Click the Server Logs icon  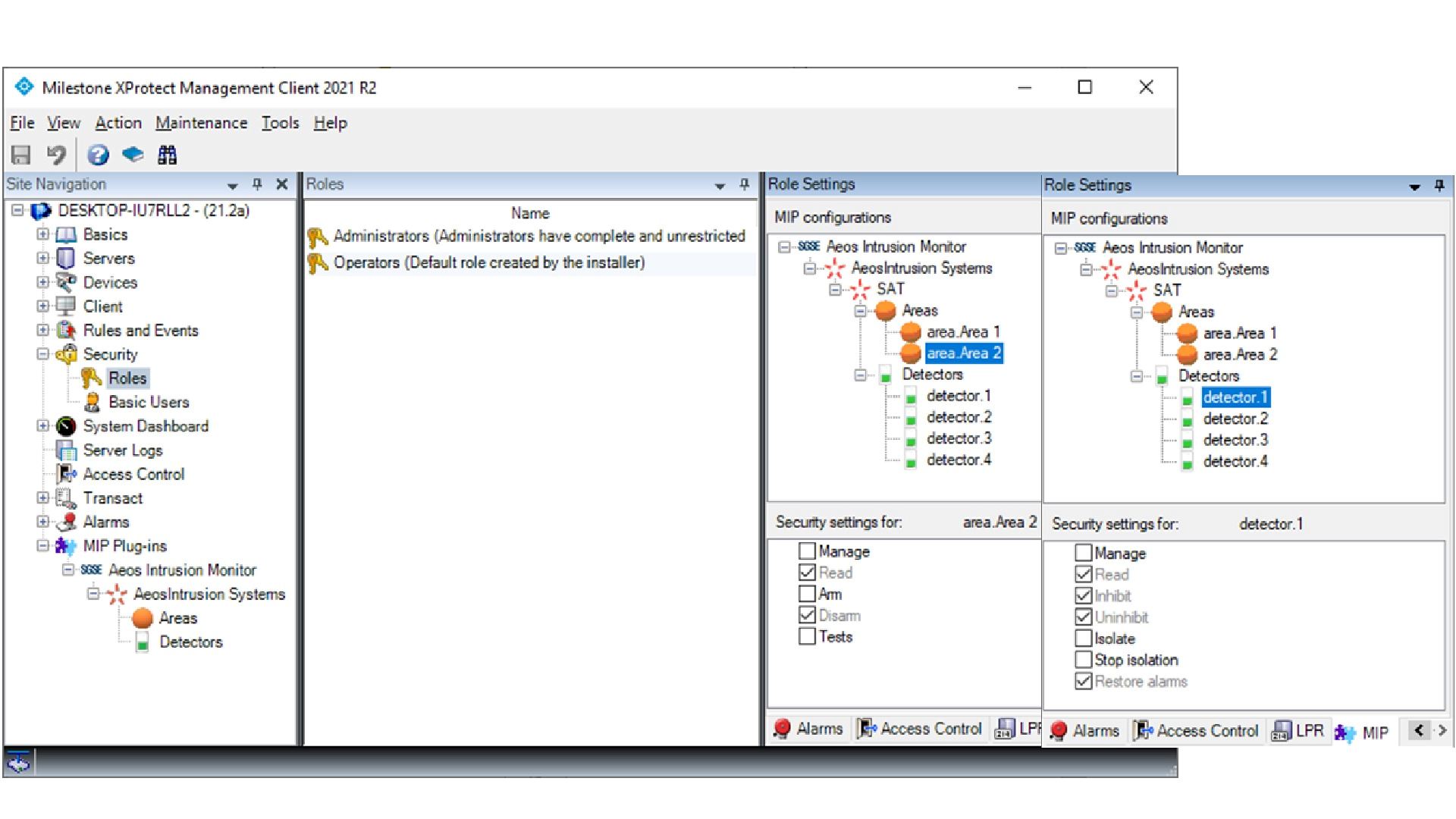67,450
